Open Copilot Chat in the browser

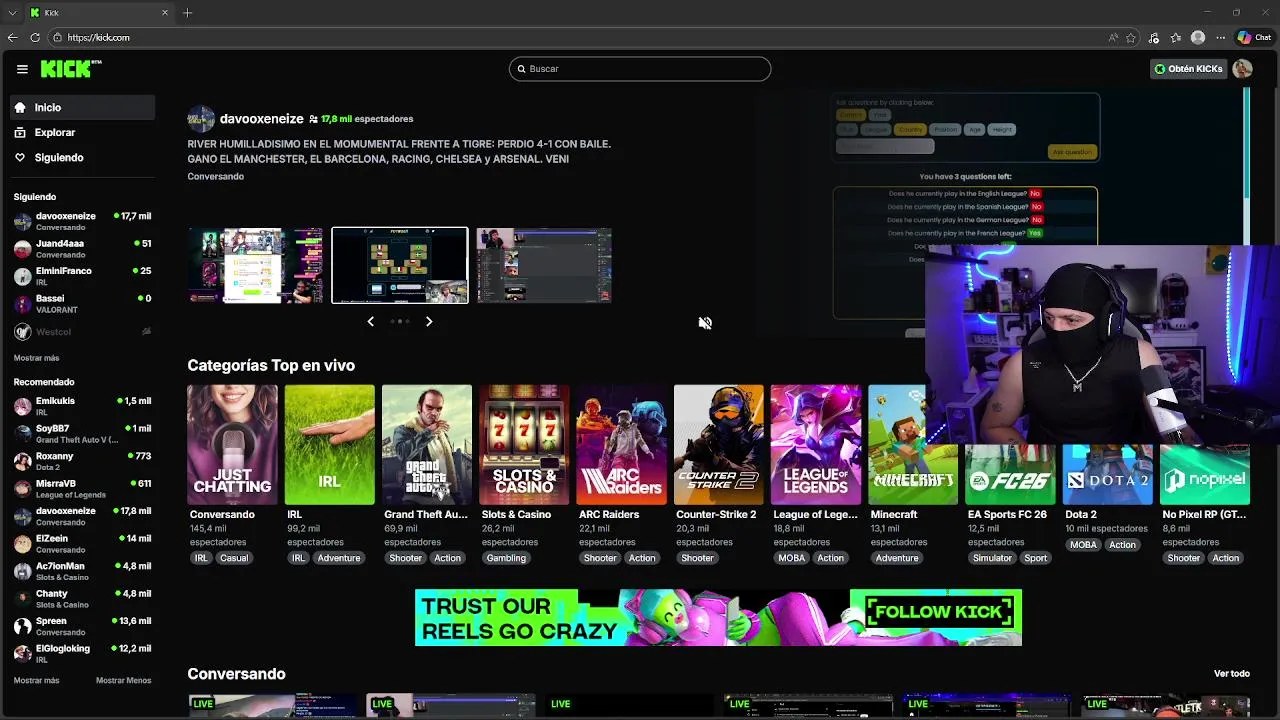tap(1254, 38)
